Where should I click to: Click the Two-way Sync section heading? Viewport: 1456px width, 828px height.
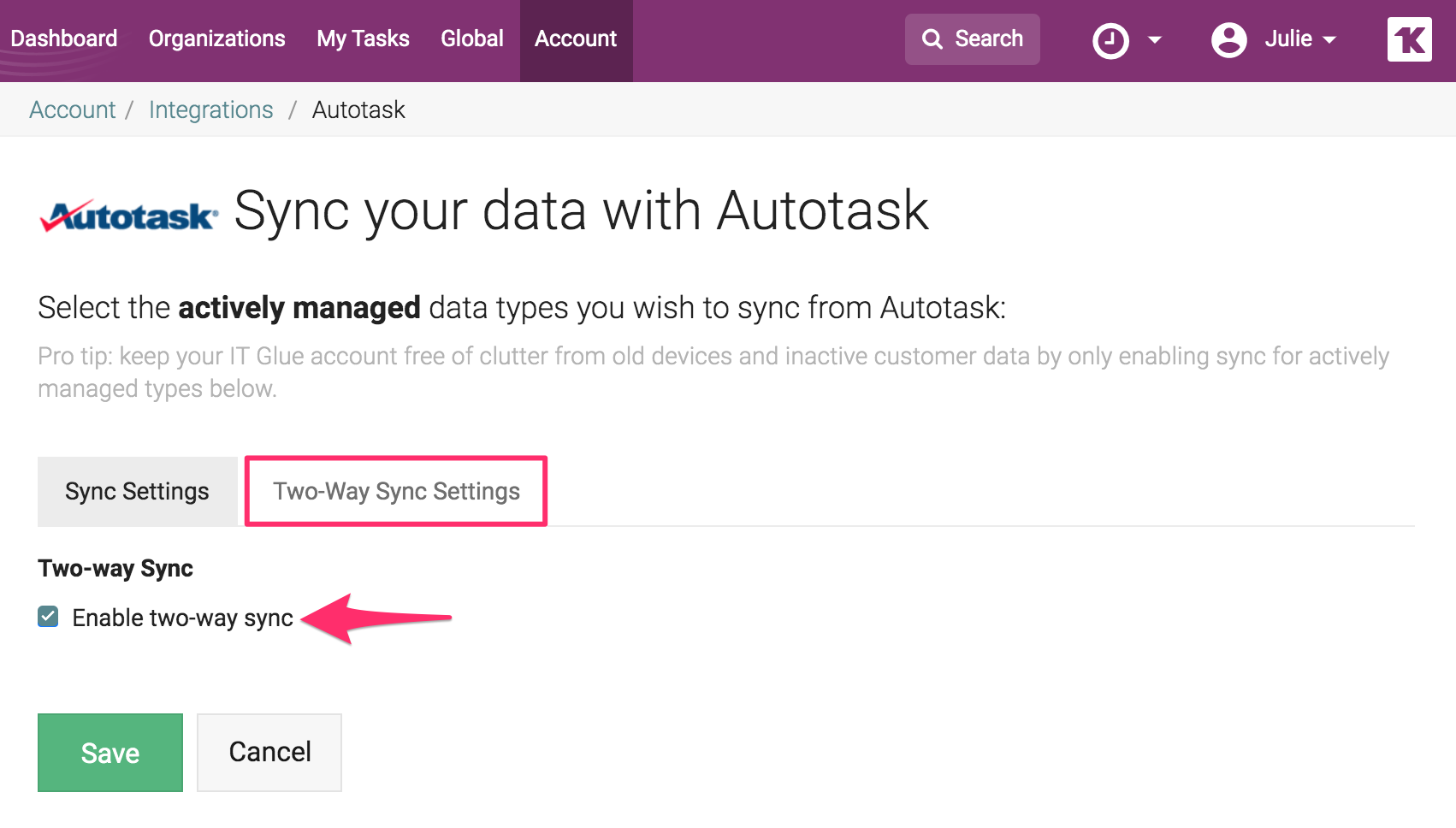tap(115, 568)
